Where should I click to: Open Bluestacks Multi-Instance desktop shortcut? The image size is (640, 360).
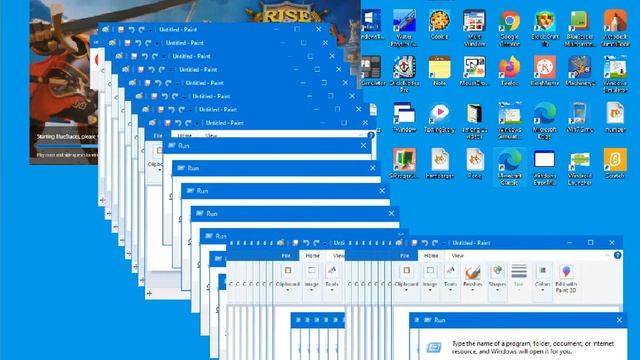580,28
